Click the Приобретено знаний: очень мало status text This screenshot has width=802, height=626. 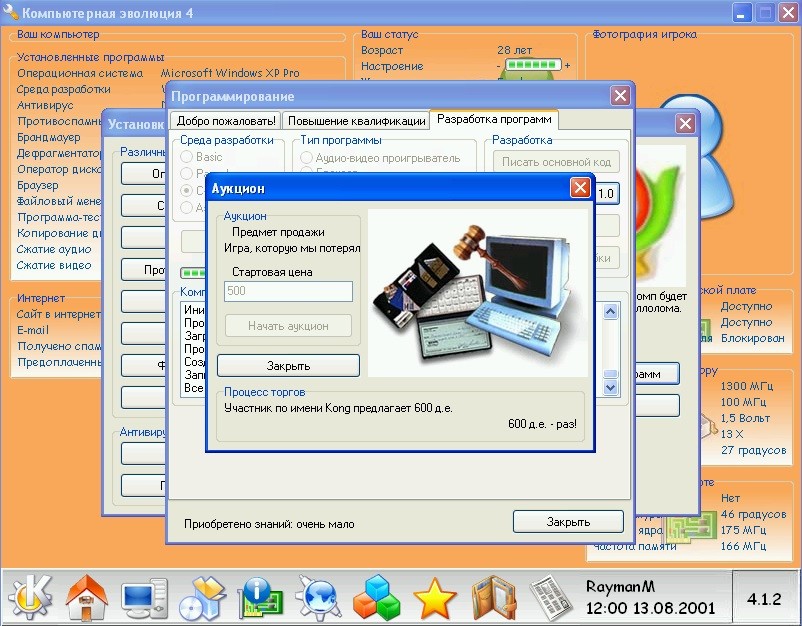[269, 524]
